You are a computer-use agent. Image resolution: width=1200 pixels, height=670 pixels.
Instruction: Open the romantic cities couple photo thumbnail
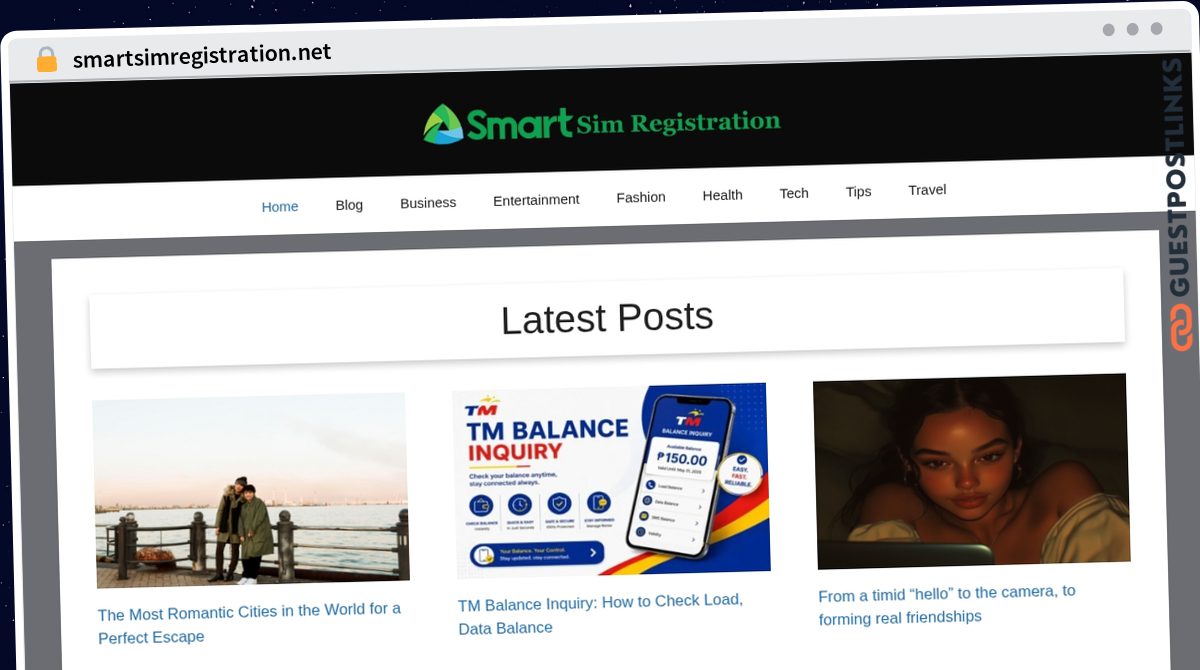(x=251, y=490)
